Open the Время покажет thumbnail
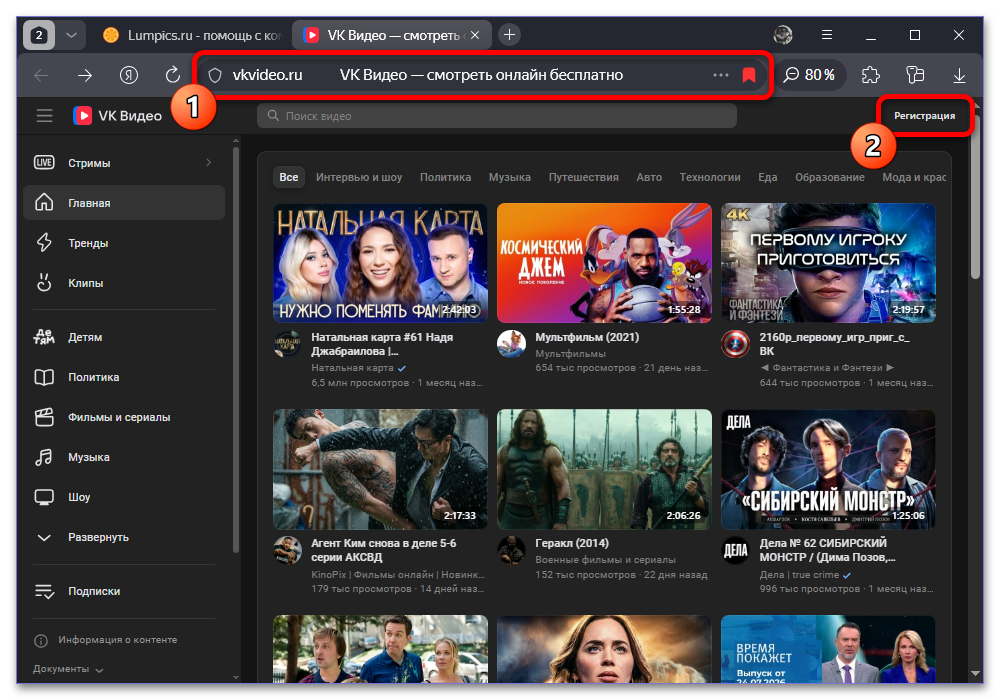1000x700 pixels. pyautogui.click(x=828, y=649)
